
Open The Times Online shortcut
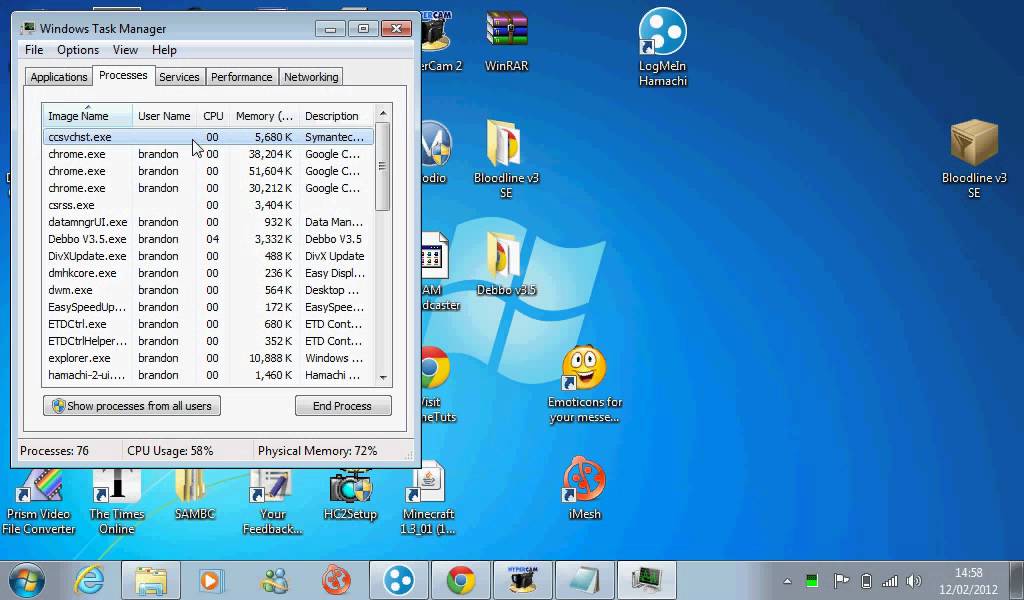[x=117, y=501]
